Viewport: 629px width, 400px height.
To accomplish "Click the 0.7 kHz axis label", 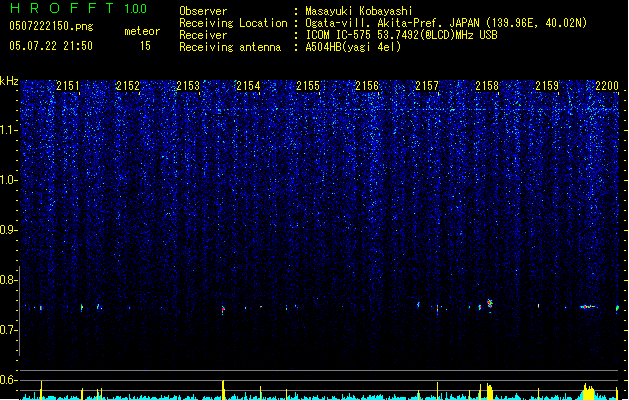I will coord(9,330).
